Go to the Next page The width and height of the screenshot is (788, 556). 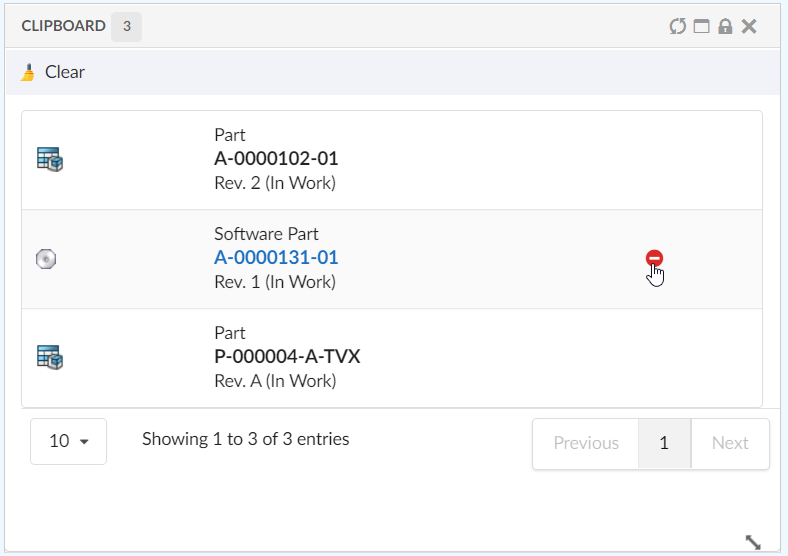tap(730, 443)
